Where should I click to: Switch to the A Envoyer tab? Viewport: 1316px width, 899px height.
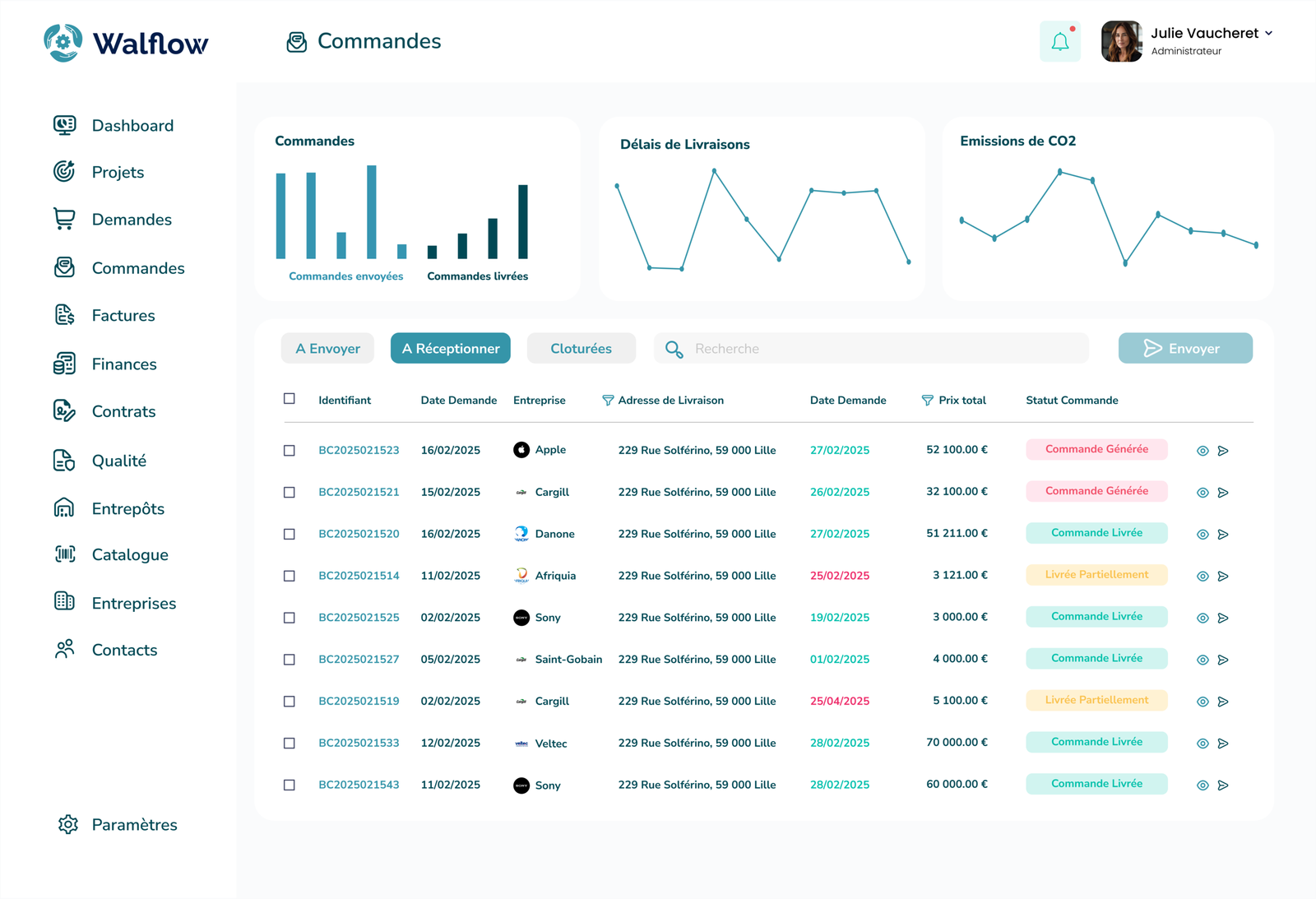pos(327,349)
